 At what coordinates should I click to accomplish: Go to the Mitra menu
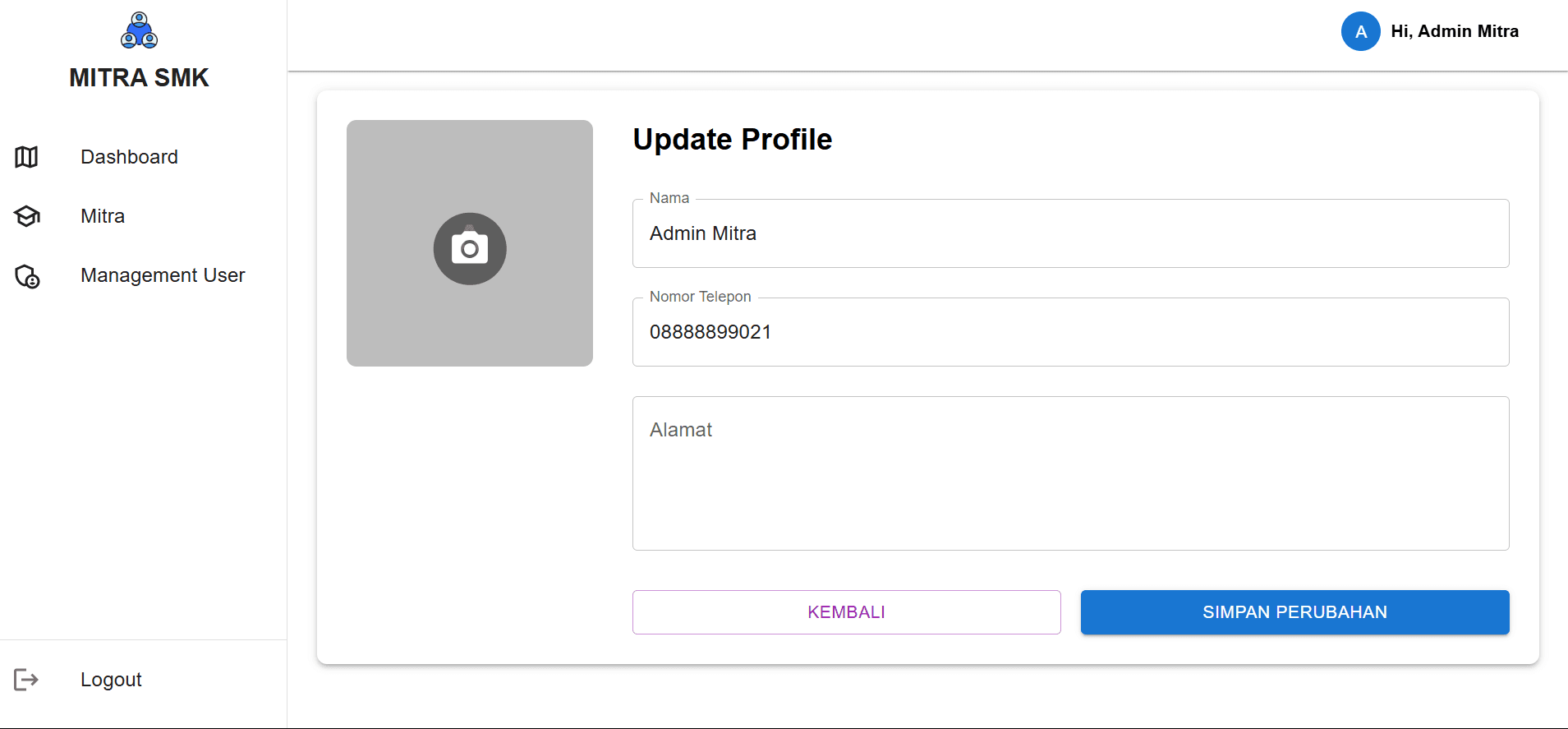pyautogui.click(x=103, y=216)
